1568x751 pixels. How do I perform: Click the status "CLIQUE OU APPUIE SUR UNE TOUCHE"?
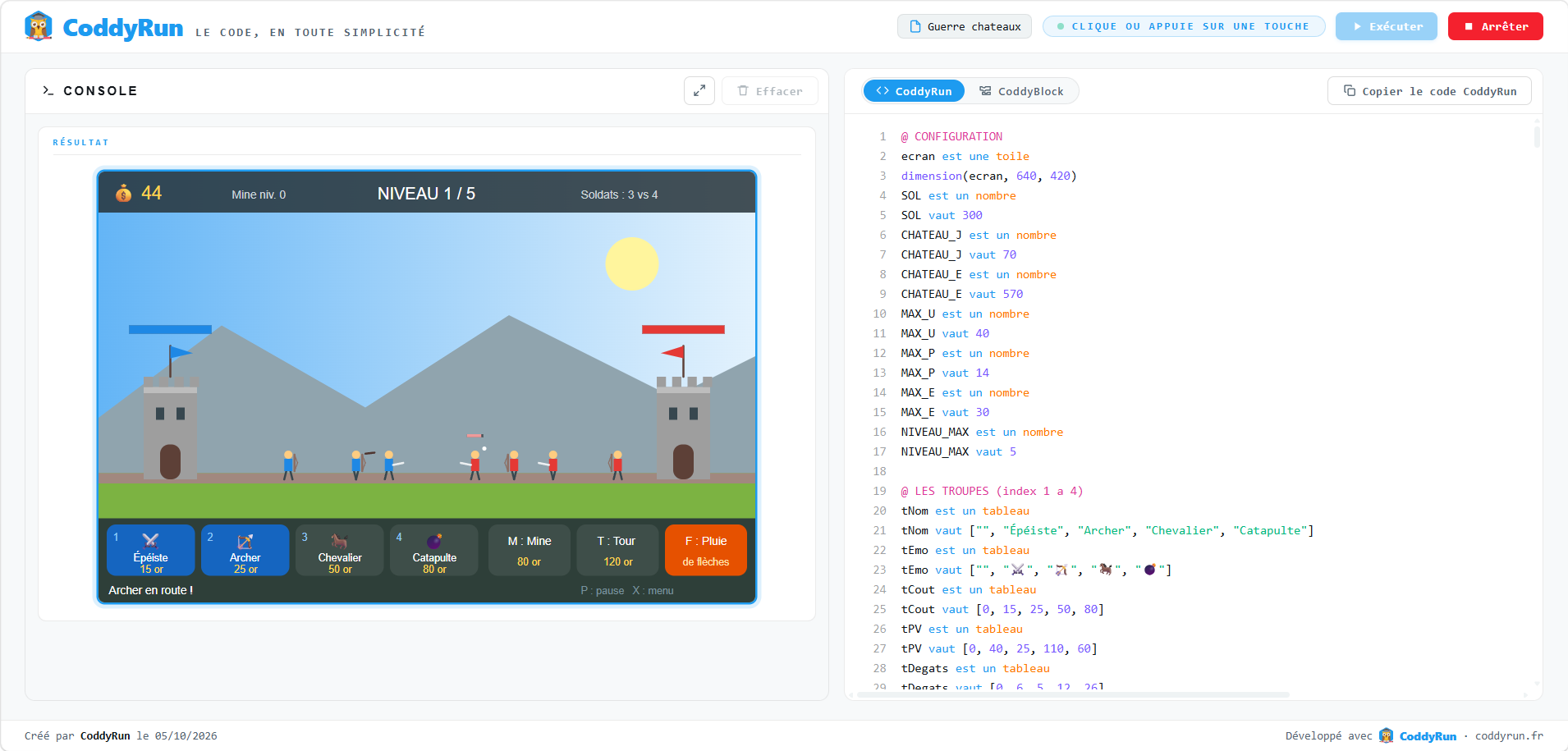click(x=1184, y=26)
